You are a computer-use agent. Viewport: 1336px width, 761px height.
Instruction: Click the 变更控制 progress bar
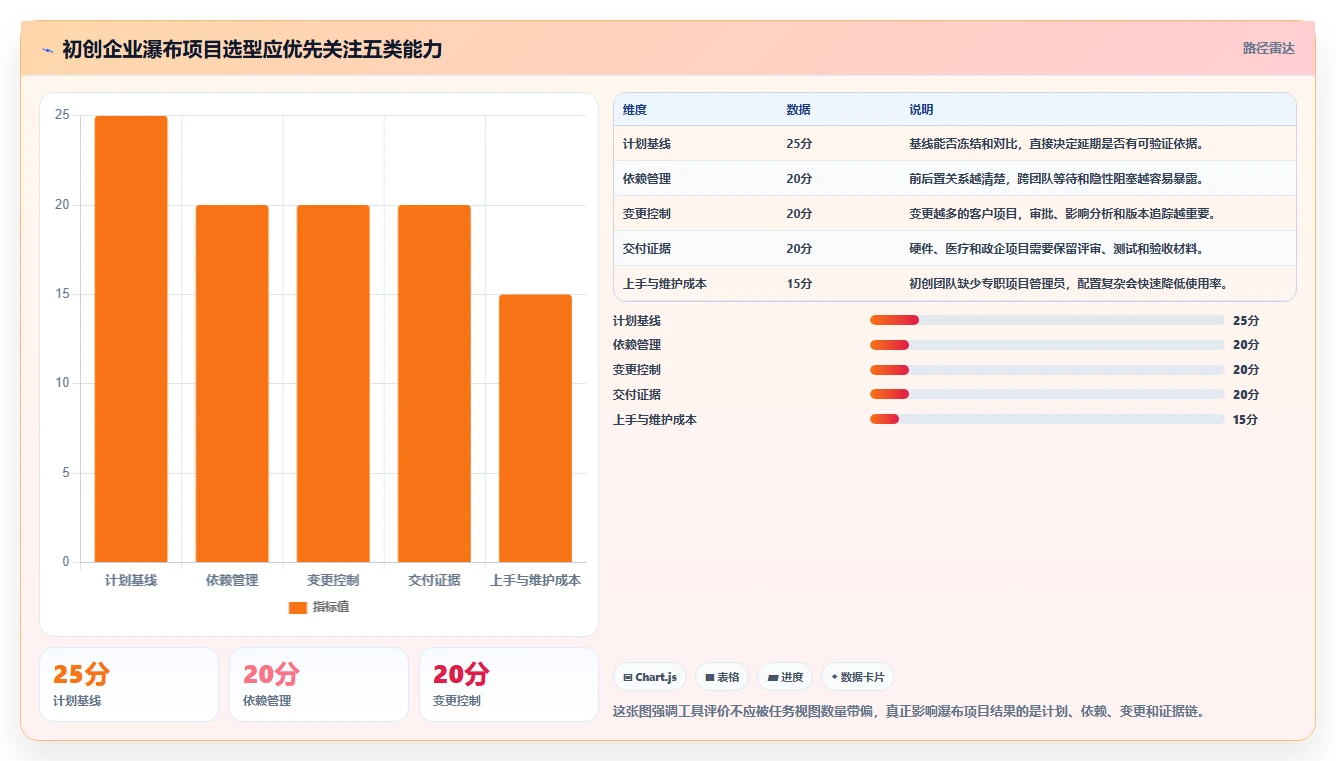tap(1047, 370)
